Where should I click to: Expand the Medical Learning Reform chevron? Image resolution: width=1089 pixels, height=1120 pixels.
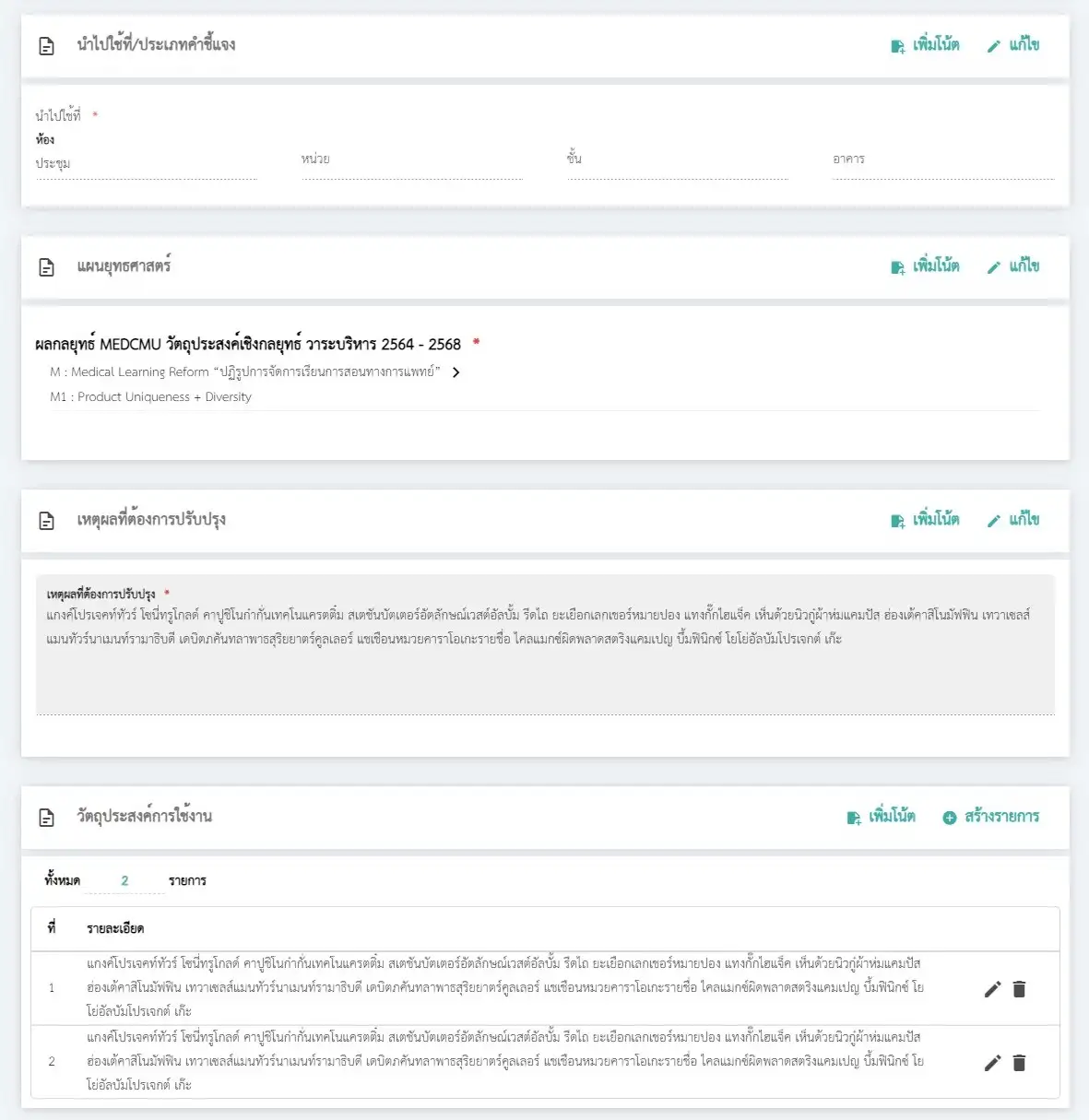click(456, 372)
